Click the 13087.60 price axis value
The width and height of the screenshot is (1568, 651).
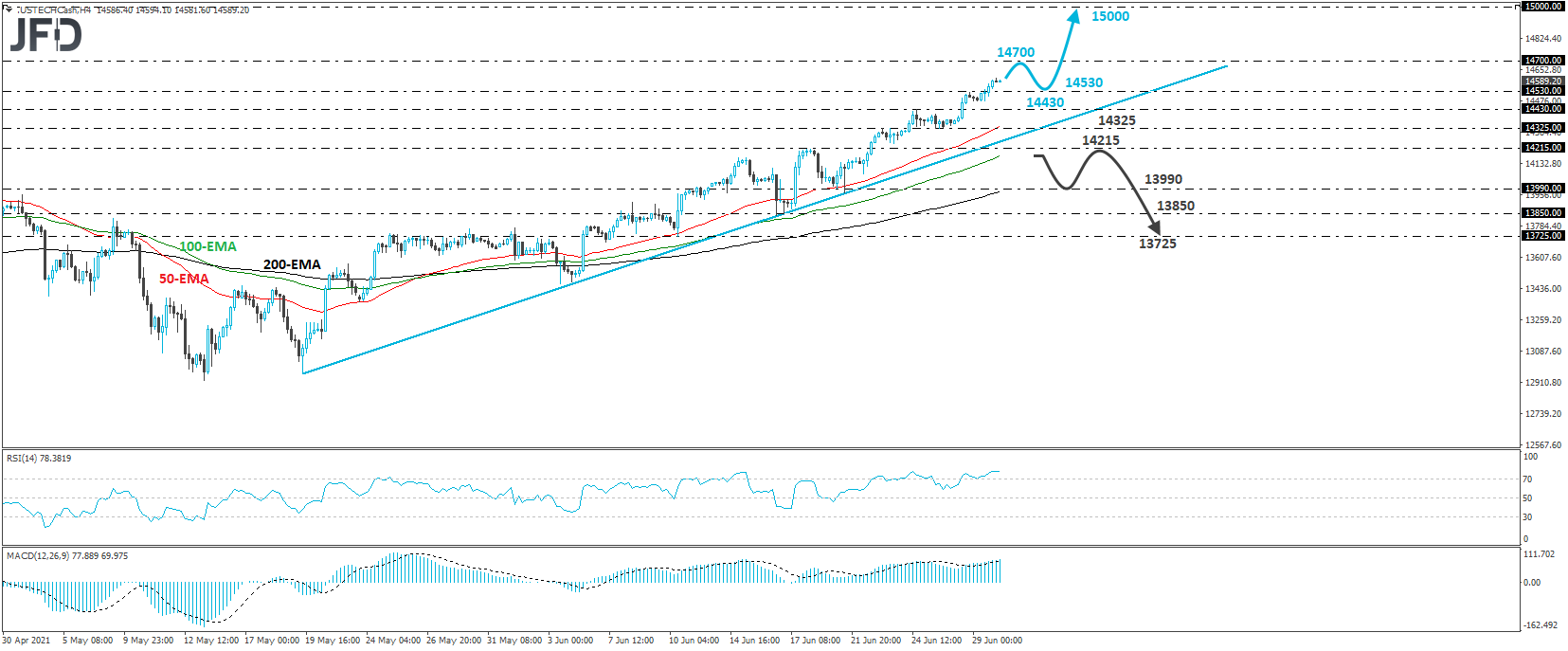(1543, 352)
